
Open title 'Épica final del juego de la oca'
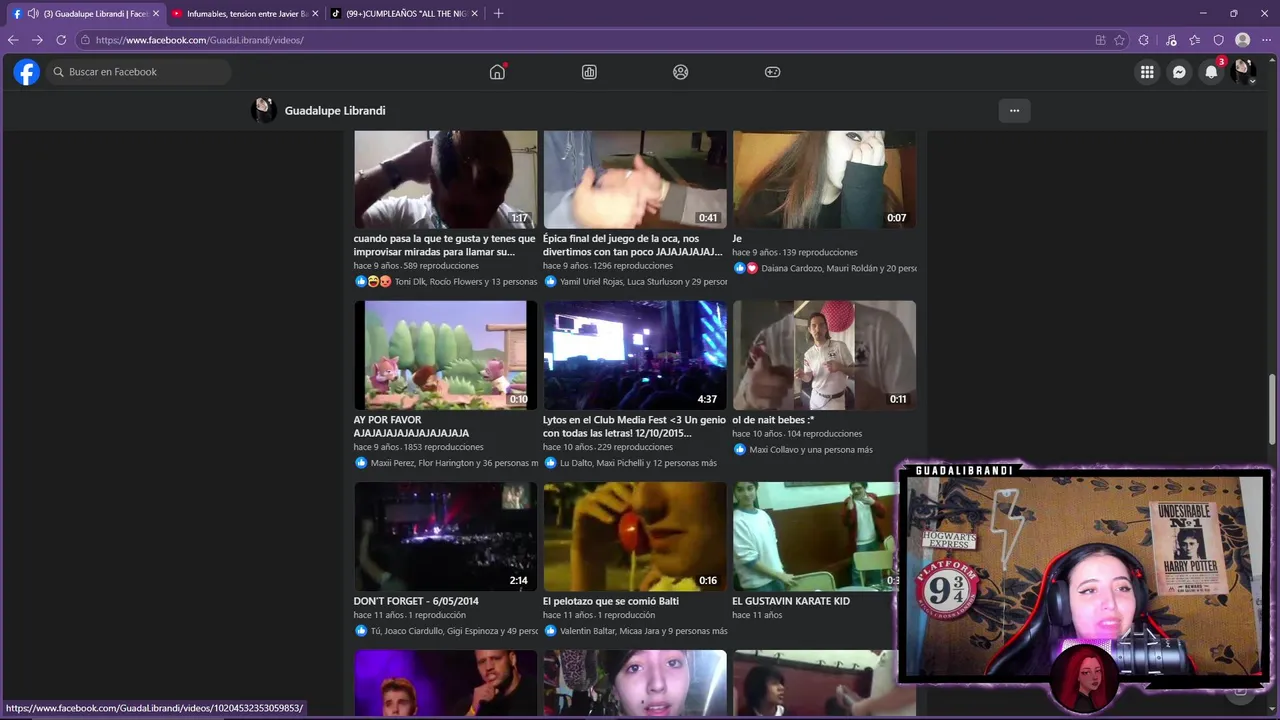tap(632, 245)
